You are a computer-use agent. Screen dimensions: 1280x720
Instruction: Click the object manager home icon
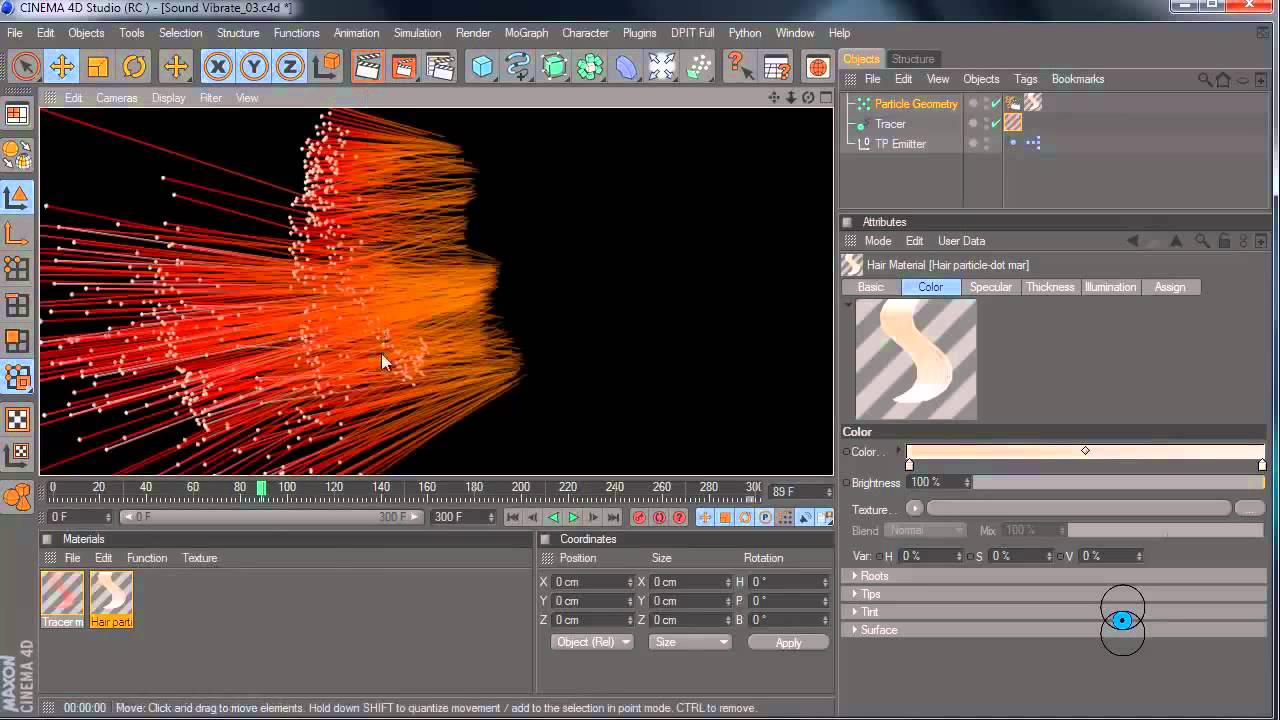tap(1223, 79)
